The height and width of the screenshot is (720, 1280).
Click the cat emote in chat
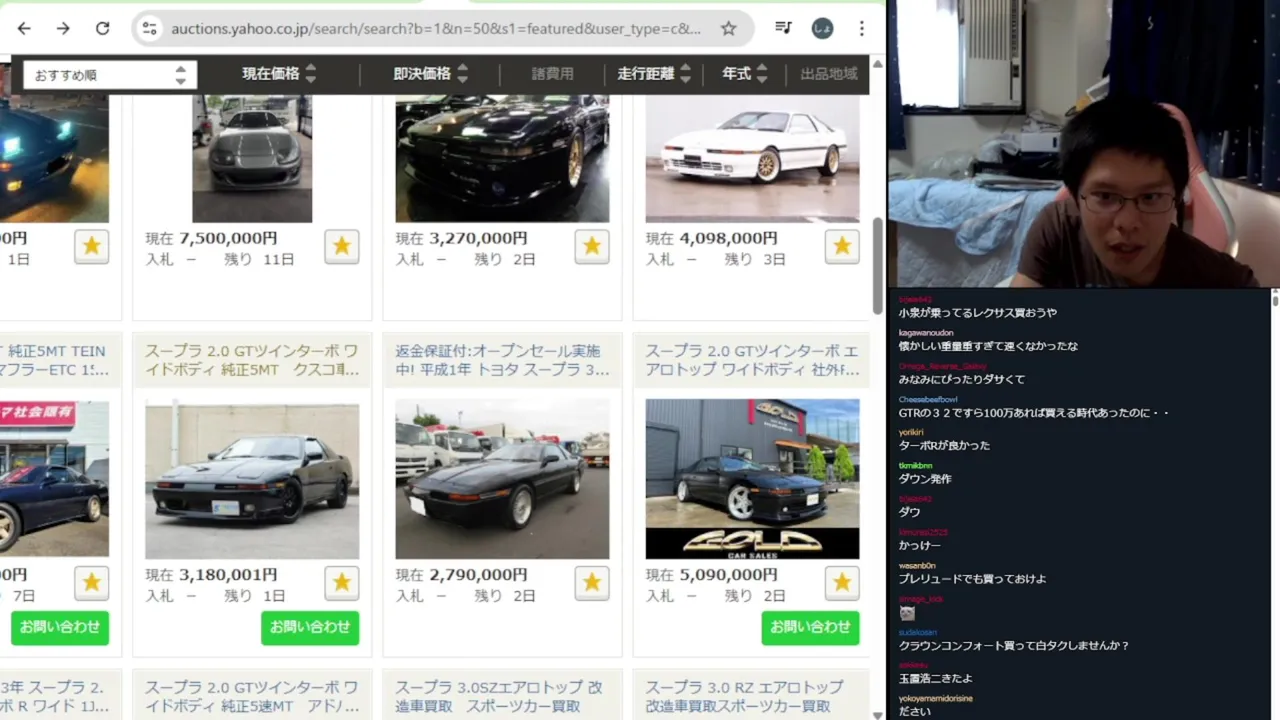click(907, 613)
